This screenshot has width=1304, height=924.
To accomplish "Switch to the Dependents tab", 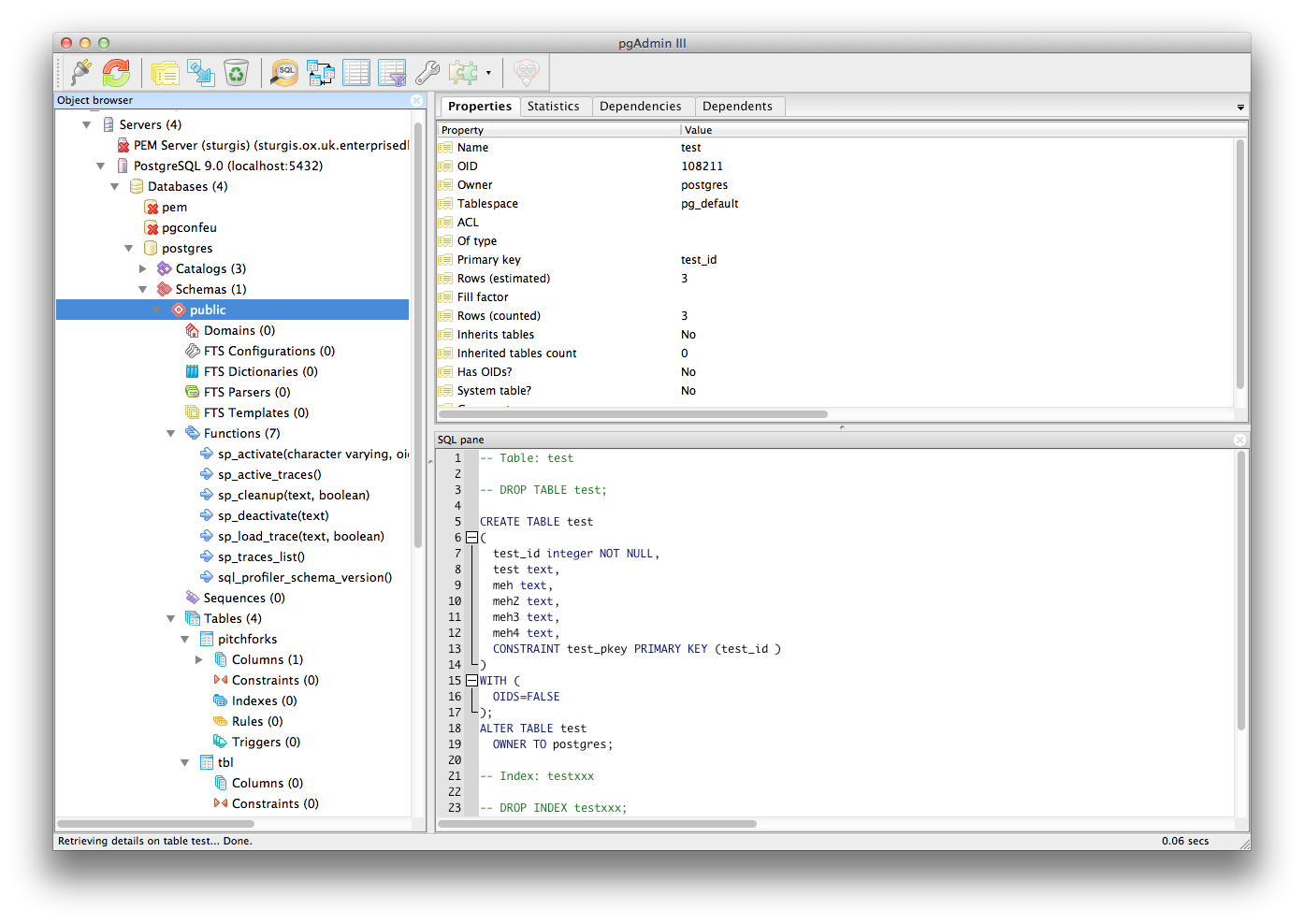I will pos(737,106).
